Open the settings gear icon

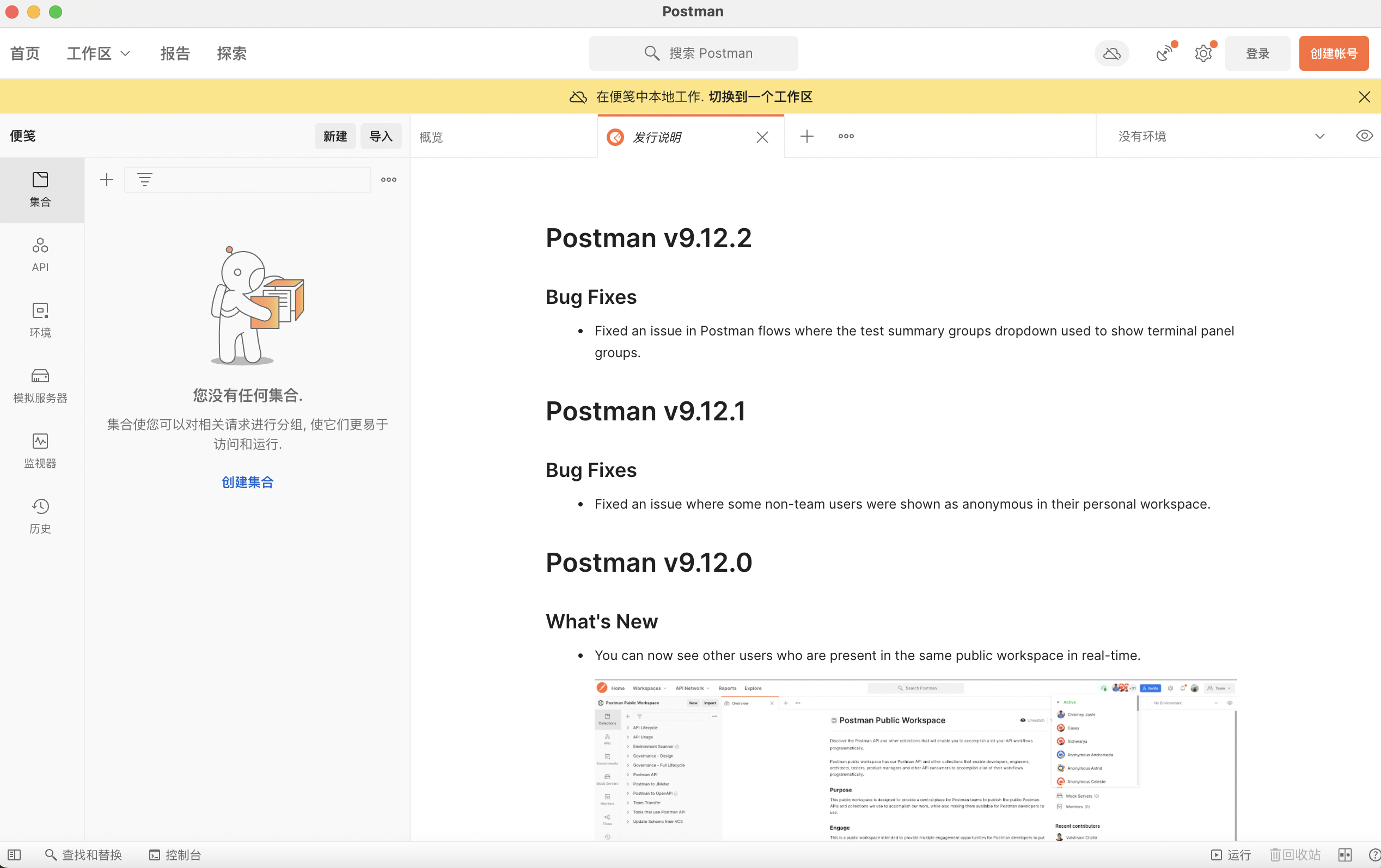[x=1203, y=53]
